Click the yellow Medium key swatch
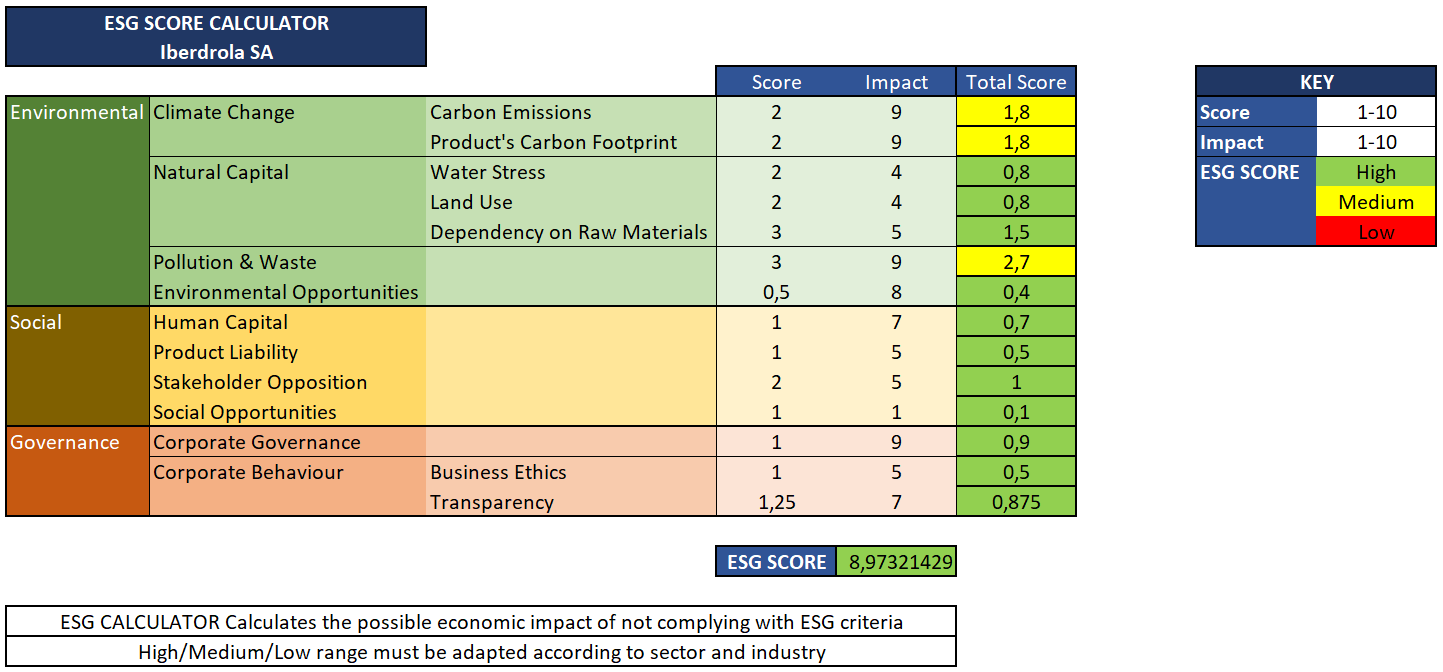Screen dimensions: 1443x672 1376,202
